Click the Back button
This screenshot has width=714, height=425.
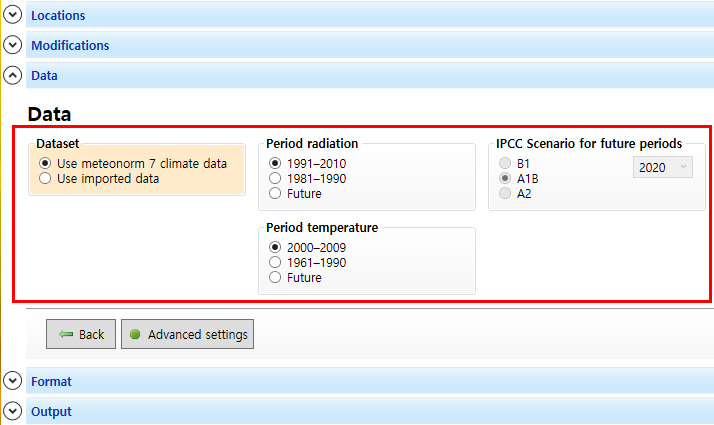point(81,334)
